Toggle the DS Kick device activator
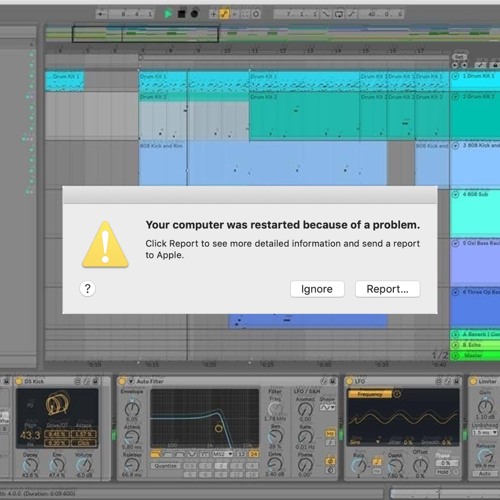Viewport: 500px width, 500px height. [19, 381]
